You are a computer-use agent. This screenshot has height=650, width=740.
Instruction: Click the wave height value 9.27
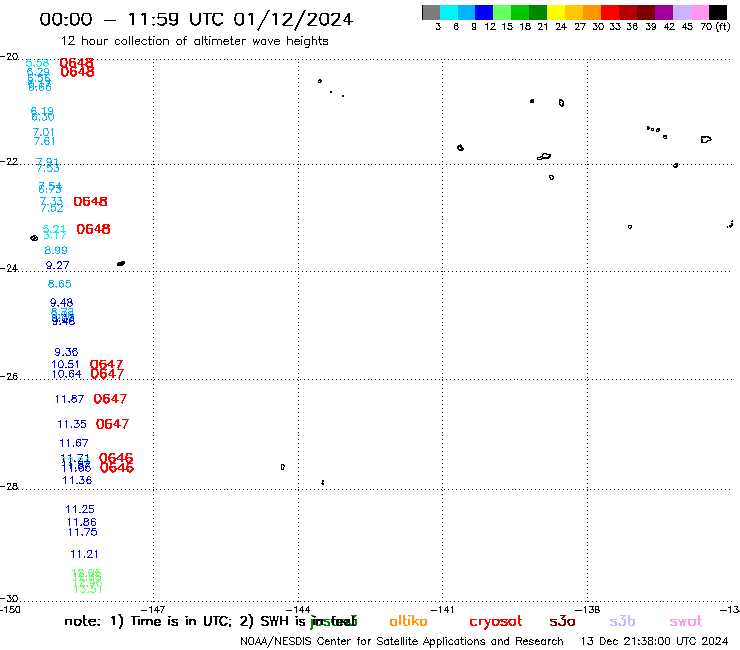coord(58,265)
